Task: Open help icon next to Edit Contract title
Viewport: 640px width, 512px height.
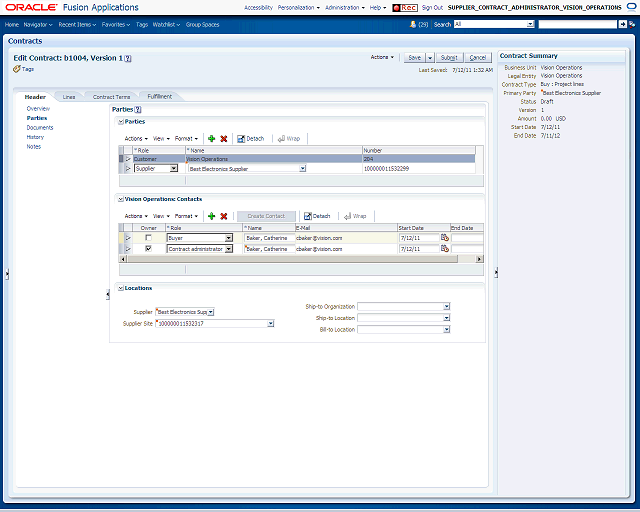Action: (x=128, y=58)
